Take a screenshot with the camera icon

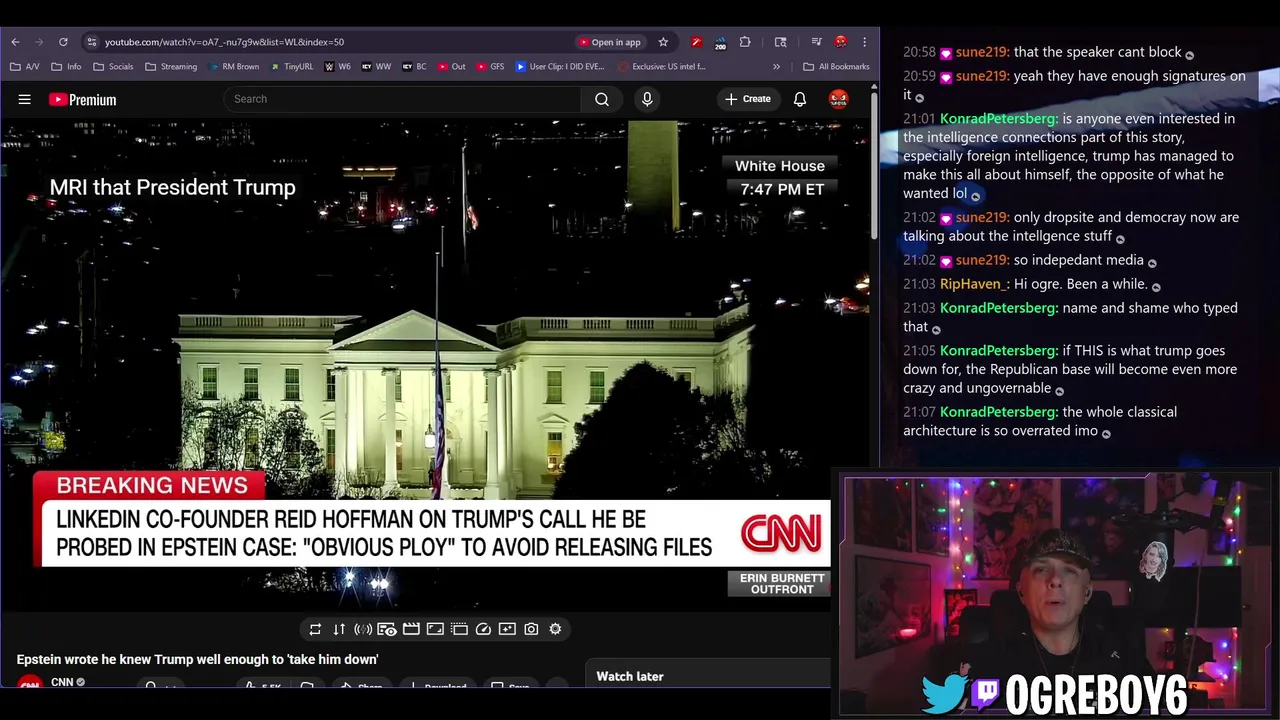coord(531,629)
